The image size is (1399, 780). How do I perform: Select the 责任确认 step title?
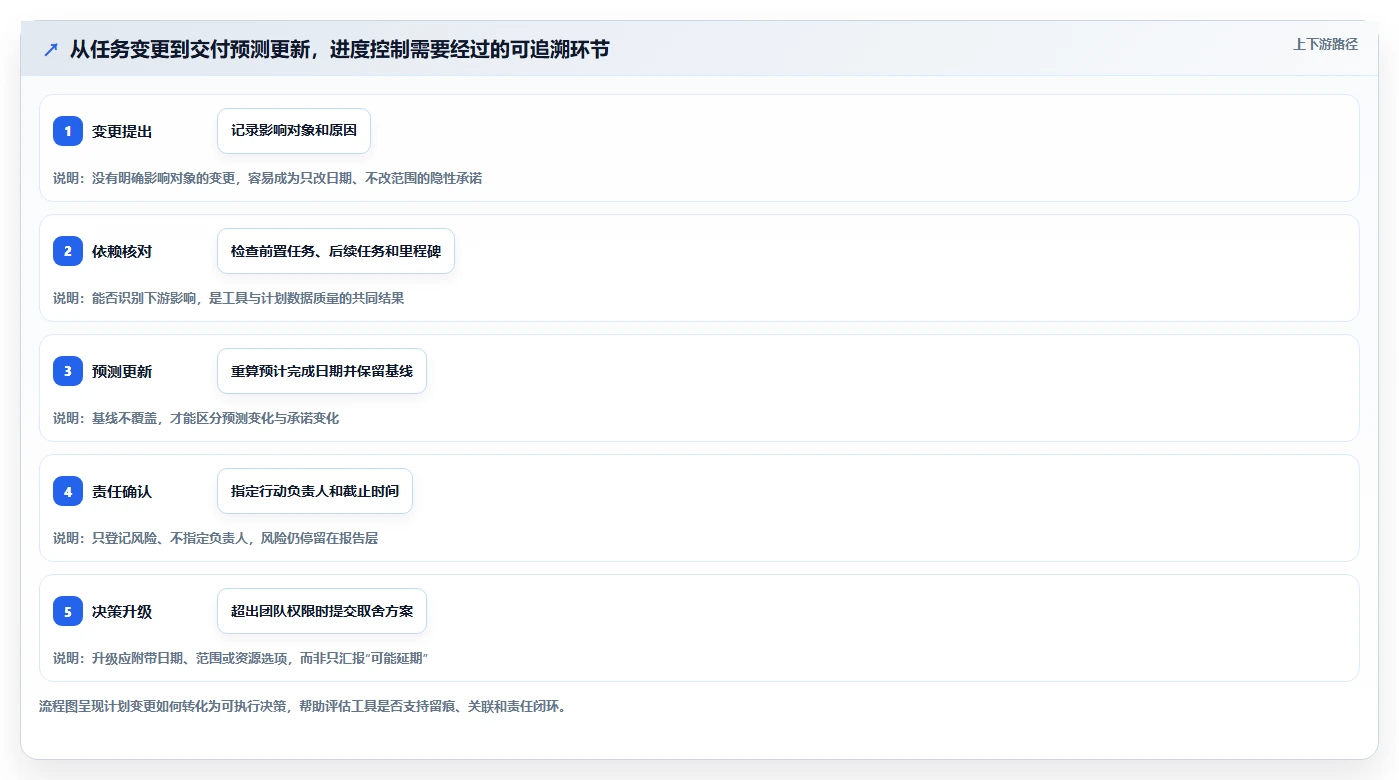pos(122,491)
